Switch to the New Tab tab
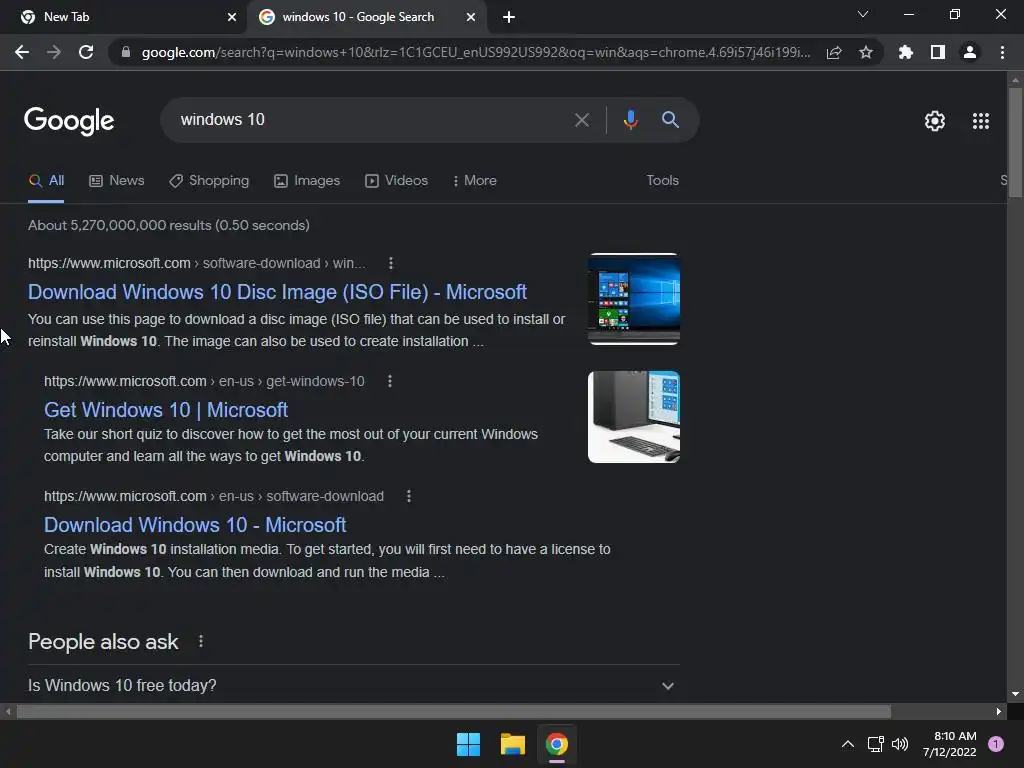Image resolution: width=1024 pixels, height=768 pixels. click(122, 17)
